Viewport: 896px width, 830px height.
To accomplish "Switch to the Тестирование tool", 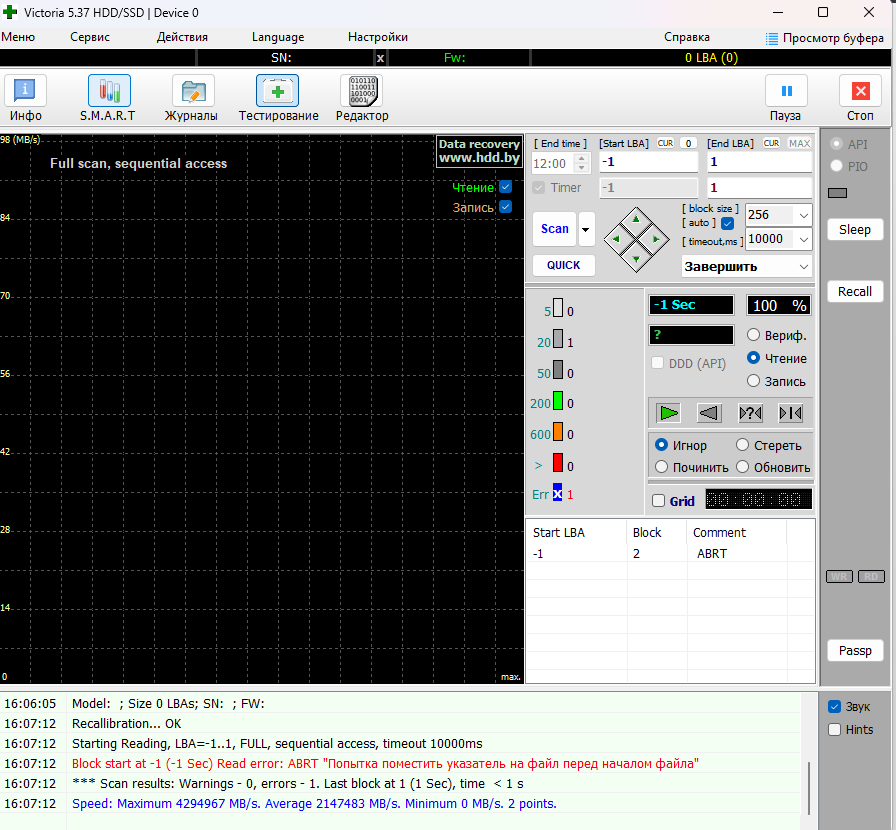I will (278, 92).
